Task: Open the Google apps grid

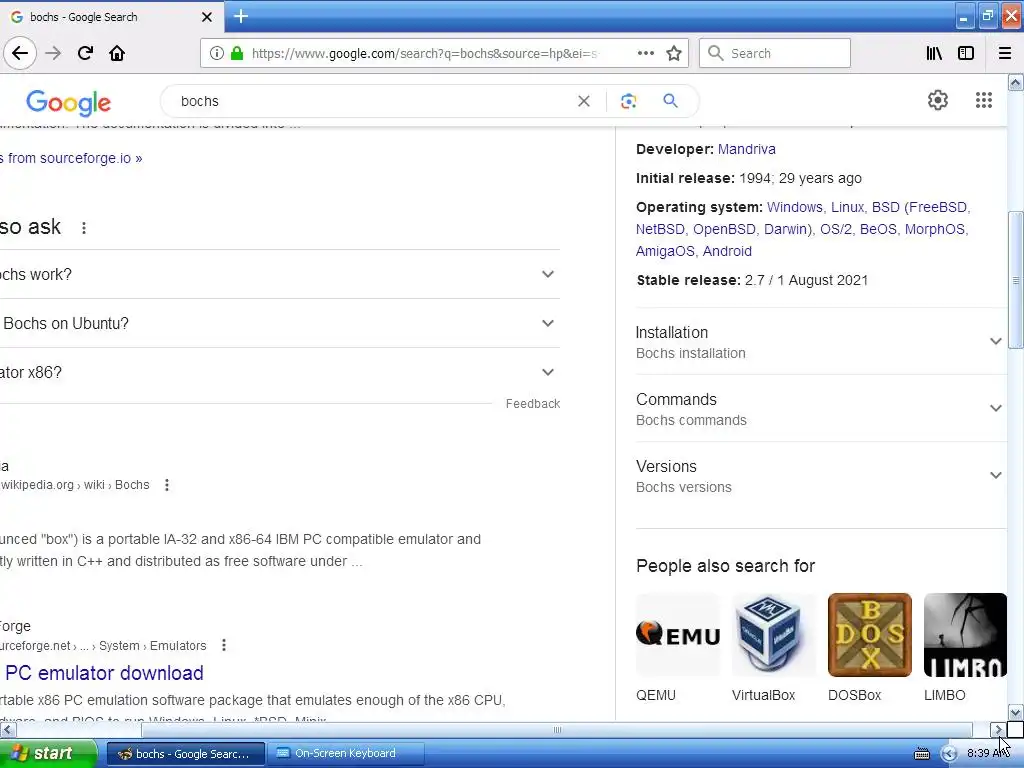Action: [x=984, y=100]
